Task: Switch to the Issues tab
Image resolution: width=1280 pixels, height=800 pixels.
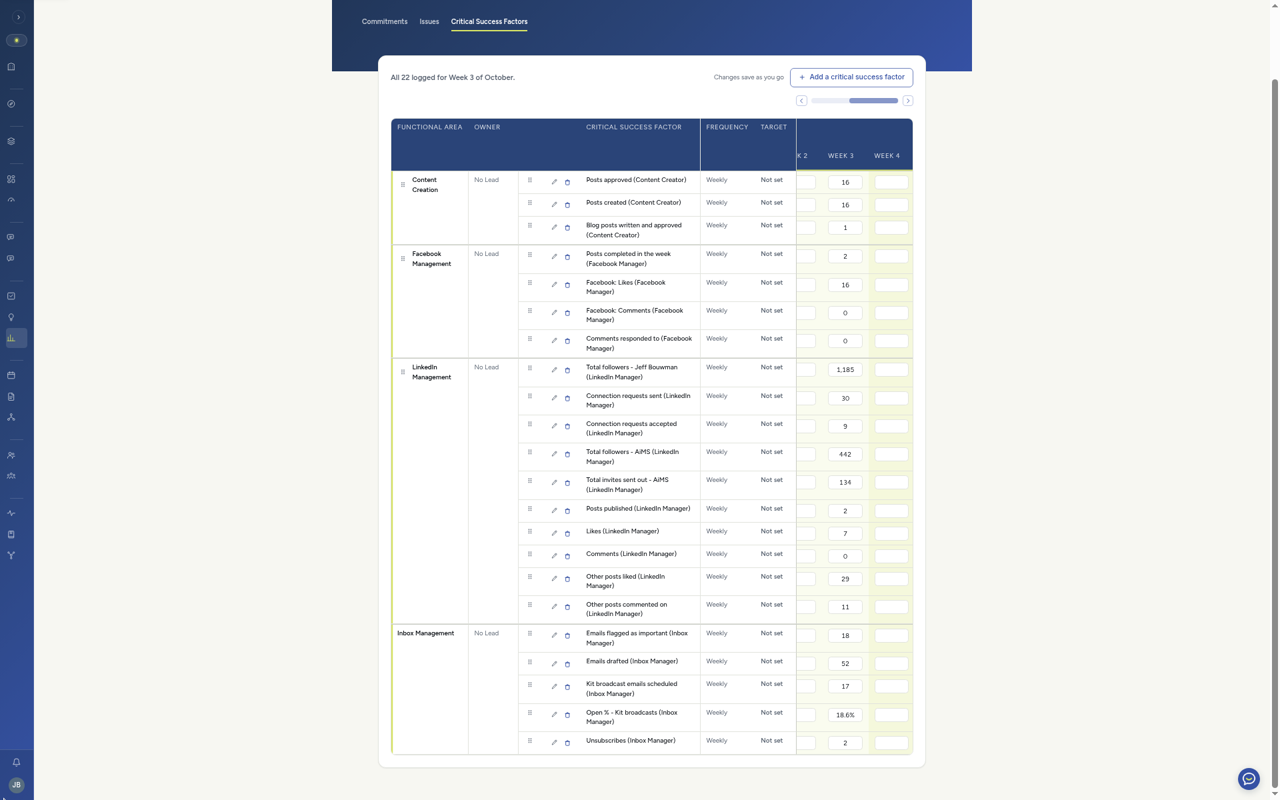Action: pyautogui.click(x=429, y=21)
